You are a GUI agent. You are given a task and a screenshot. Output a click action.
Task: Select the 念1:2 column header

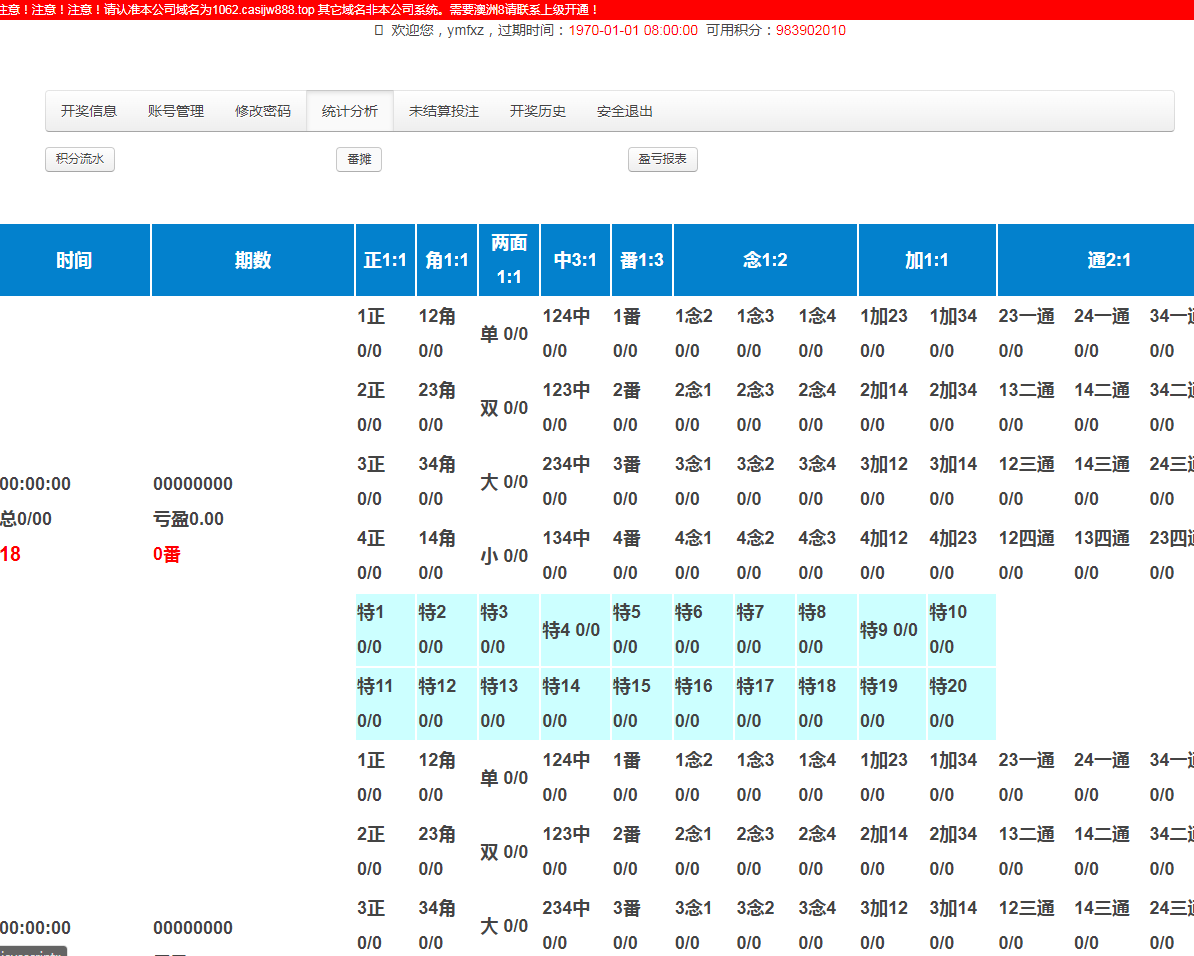click(x=765, y=261)
